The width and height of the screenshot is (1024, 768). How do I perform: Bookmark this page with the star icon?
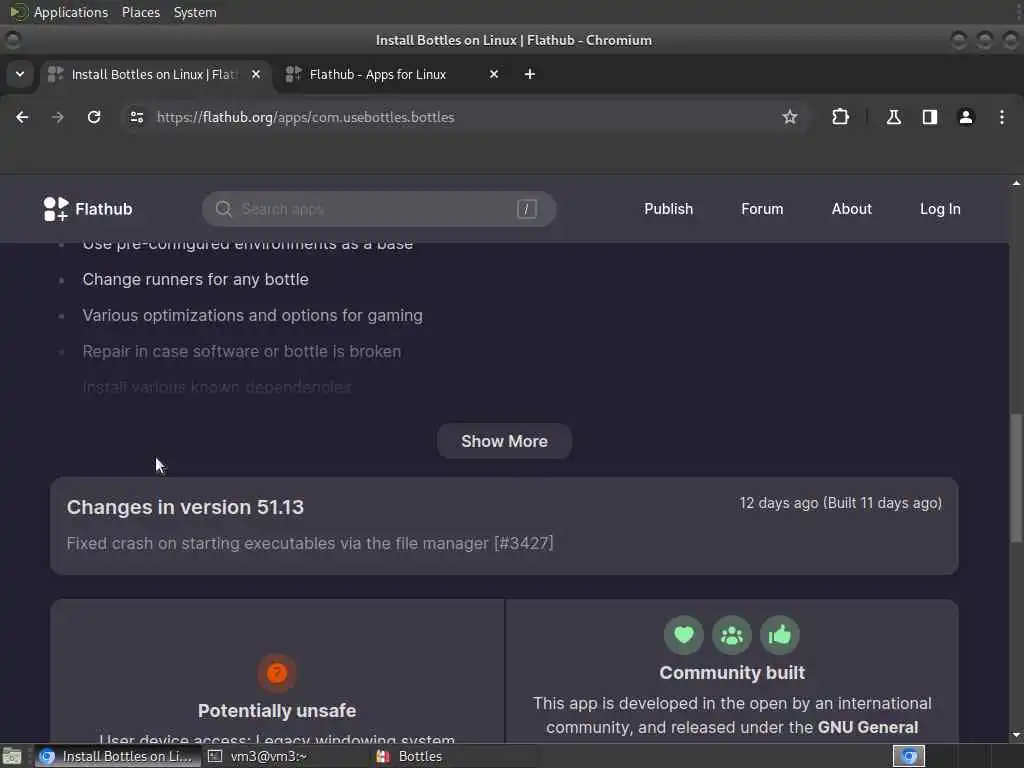coord(790,117)
